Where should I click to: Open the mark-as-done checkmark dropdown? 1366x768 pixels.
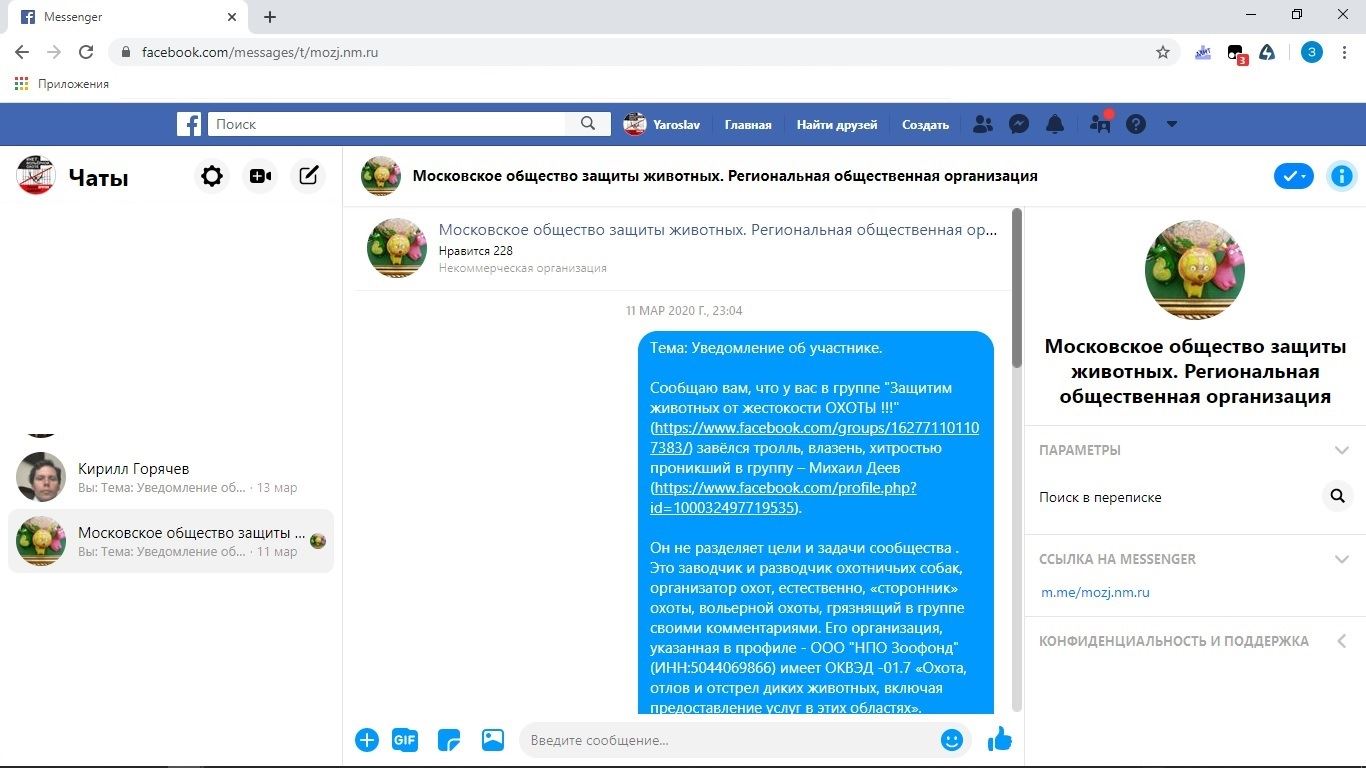pos(1294,176)
